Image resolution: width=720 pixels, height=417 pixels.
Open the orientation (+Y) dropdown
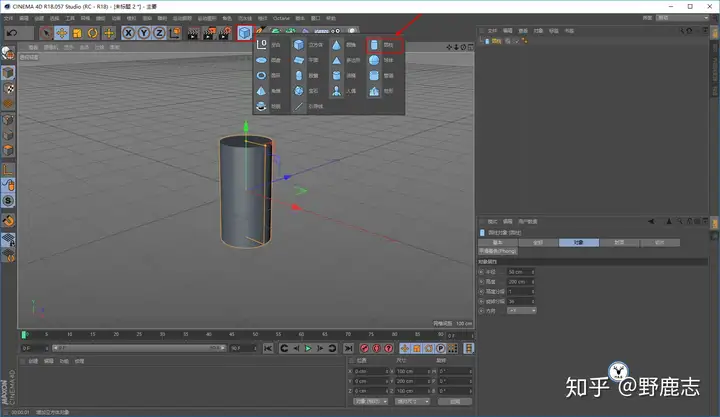tap(522, 310)
